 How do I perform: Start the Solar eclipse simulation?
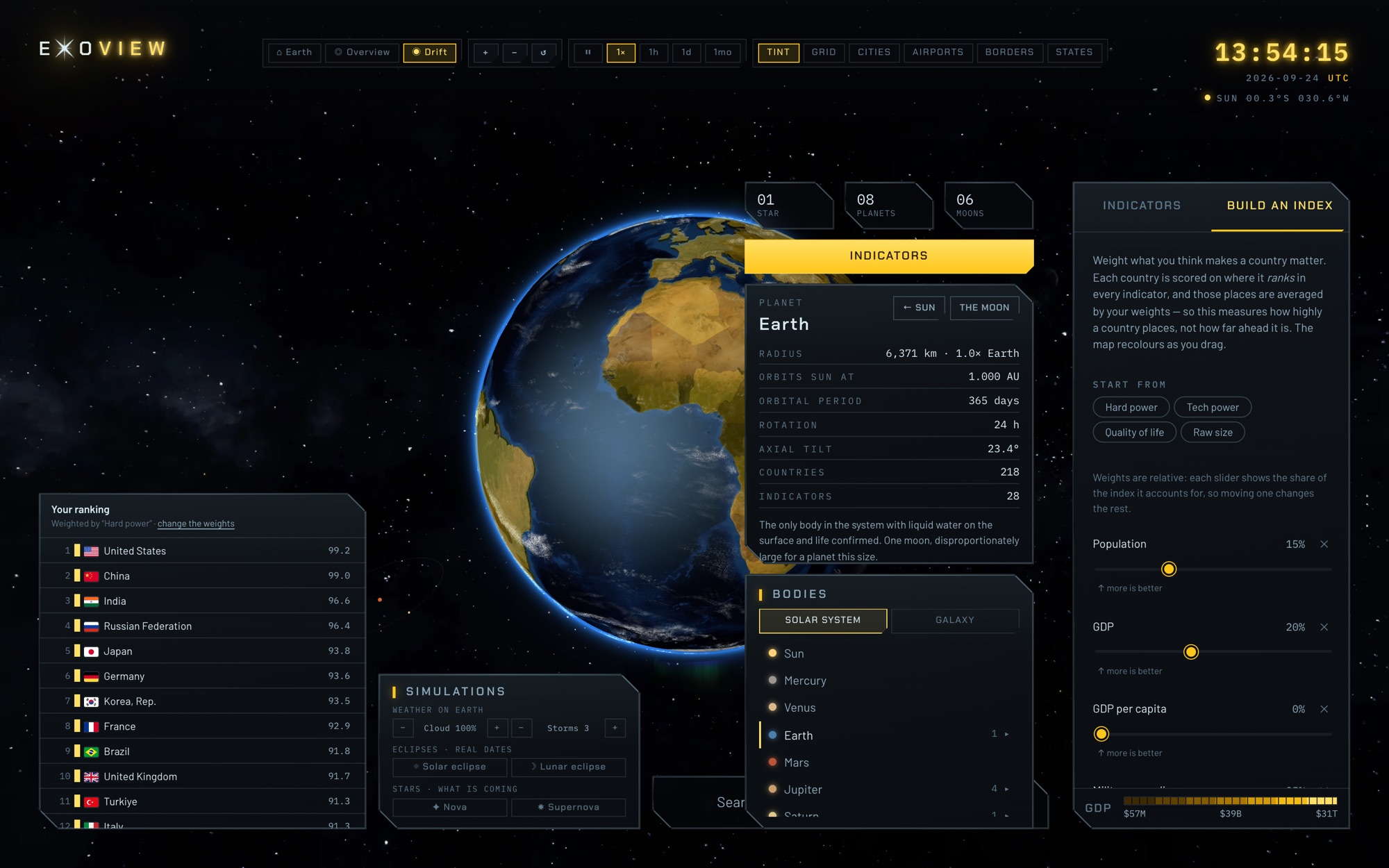click(450, 767)
